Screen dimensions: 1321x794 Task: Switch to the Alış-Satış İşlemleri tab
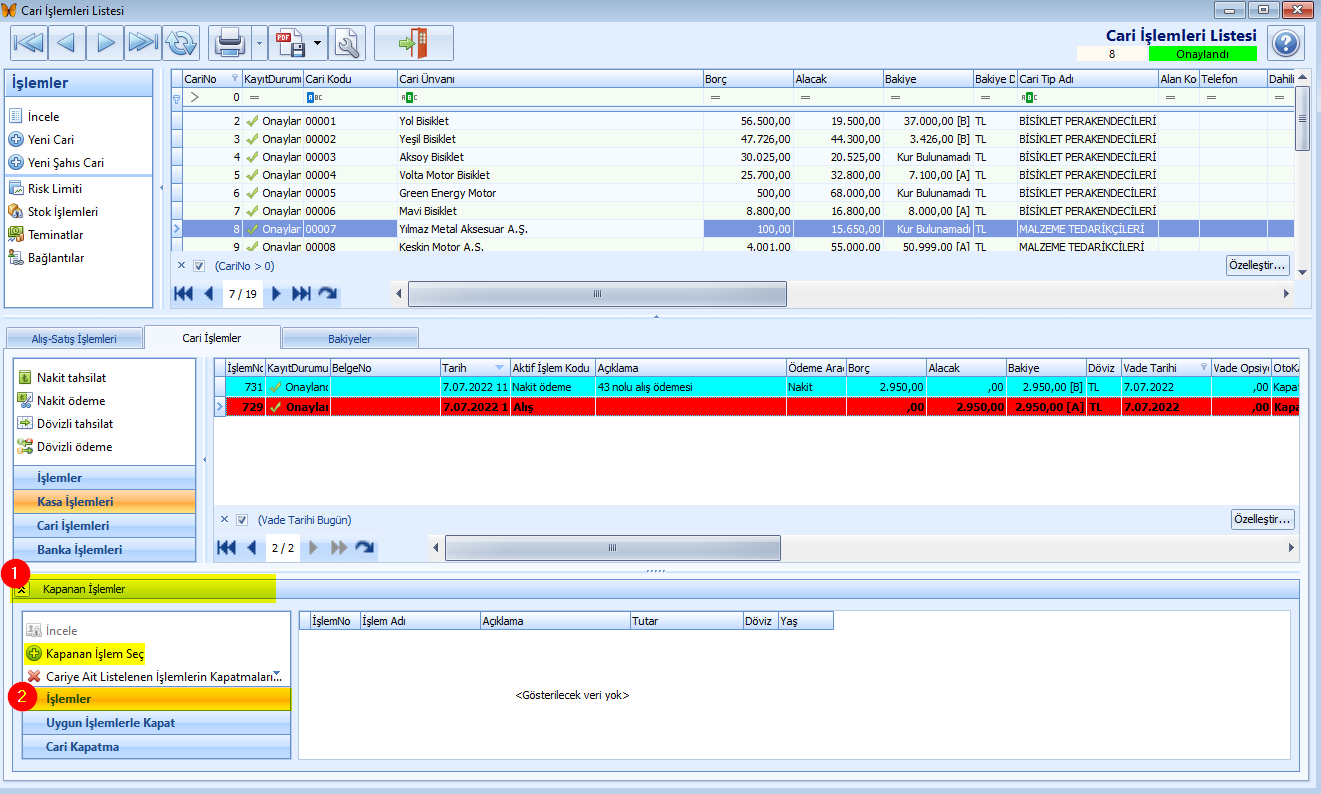click(74, 339)
